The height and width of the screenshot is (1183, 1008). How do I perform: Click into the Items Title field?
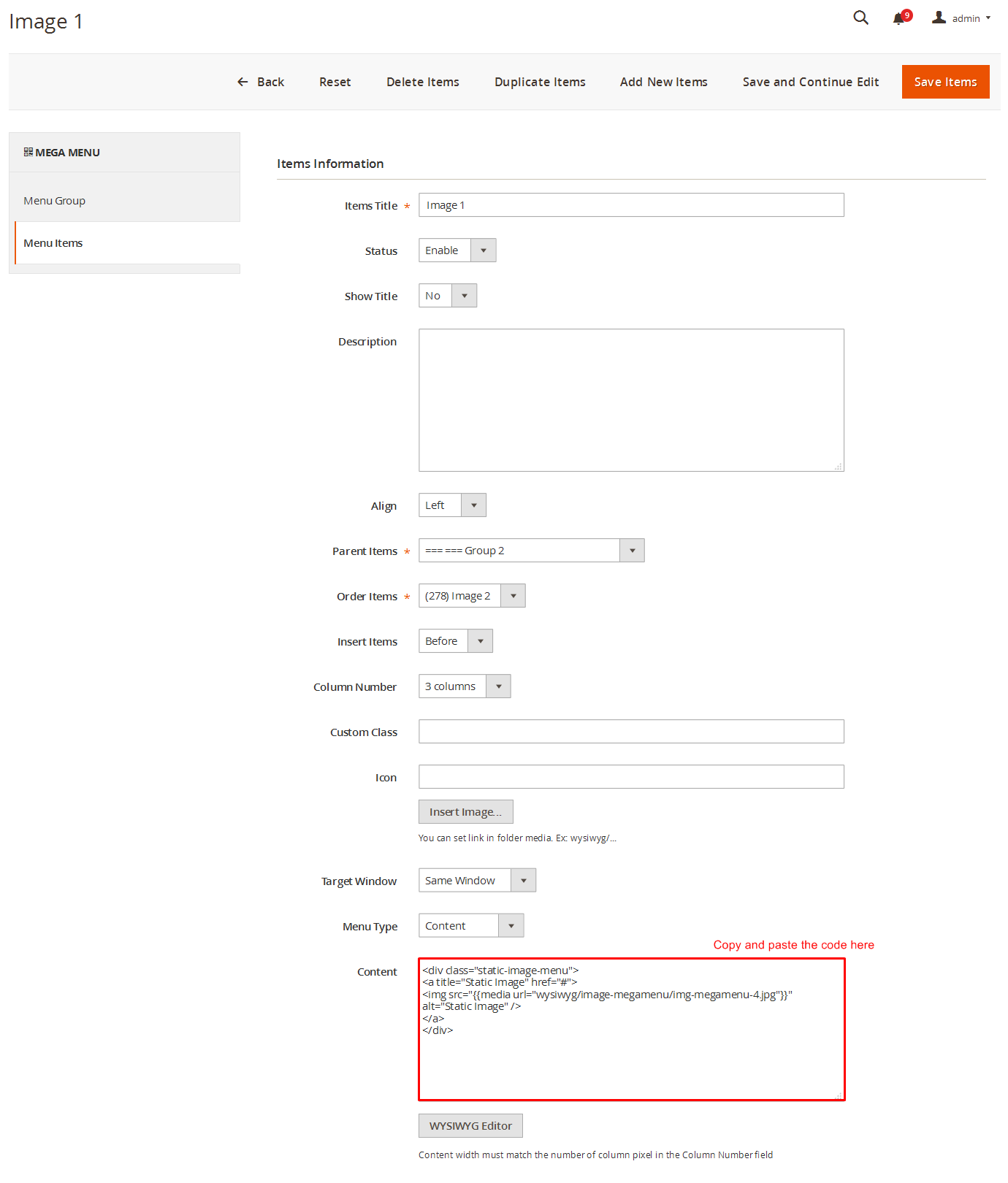pyautogui.click(x=631, y=205)
